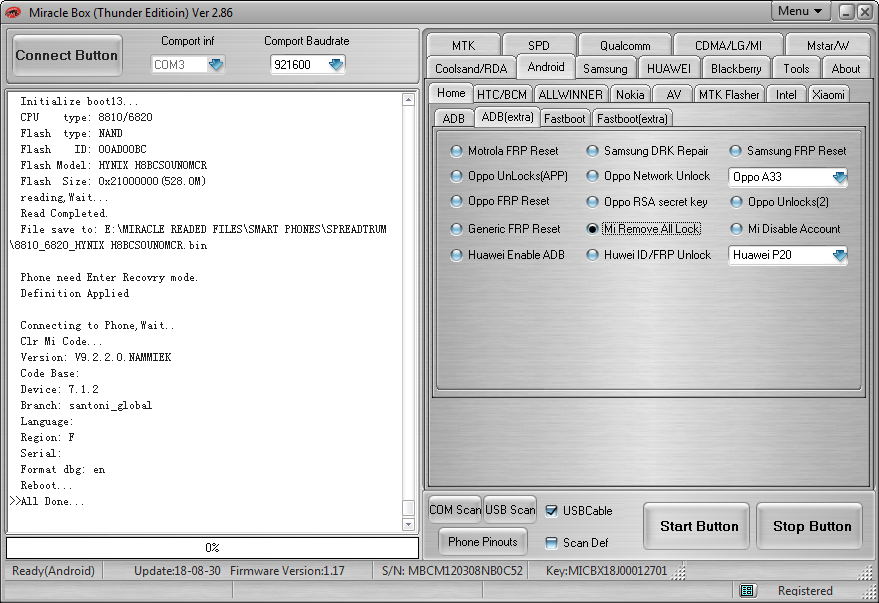Enable the Scan Def checkbox
This screenshot has width=879, height=603.
pyautogui.click(x=552, y=542)
